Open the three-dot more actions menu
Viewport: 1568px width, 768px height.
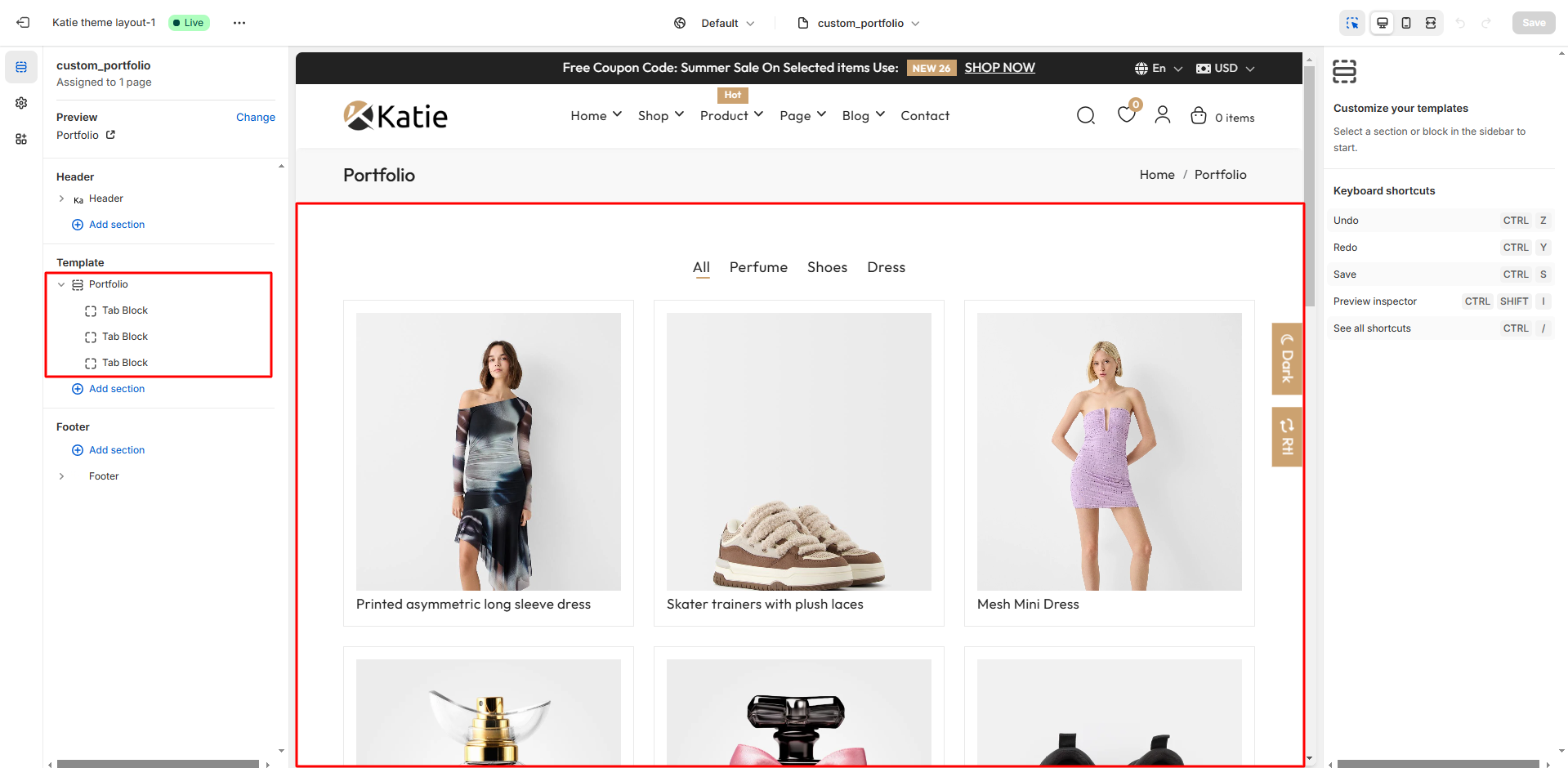[x=239, y=23]
